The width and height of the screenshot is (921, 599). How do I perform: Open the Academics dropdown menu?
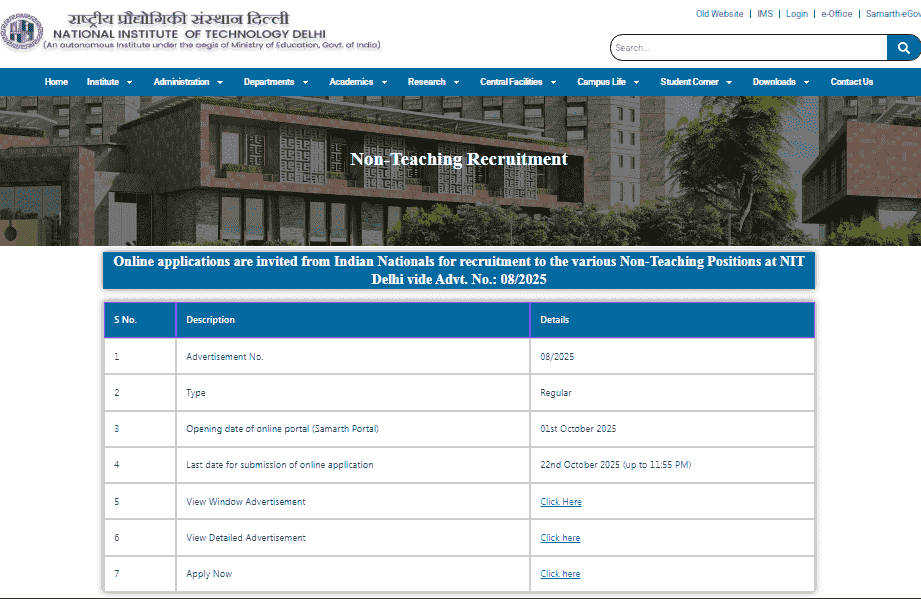click(357, 82)
